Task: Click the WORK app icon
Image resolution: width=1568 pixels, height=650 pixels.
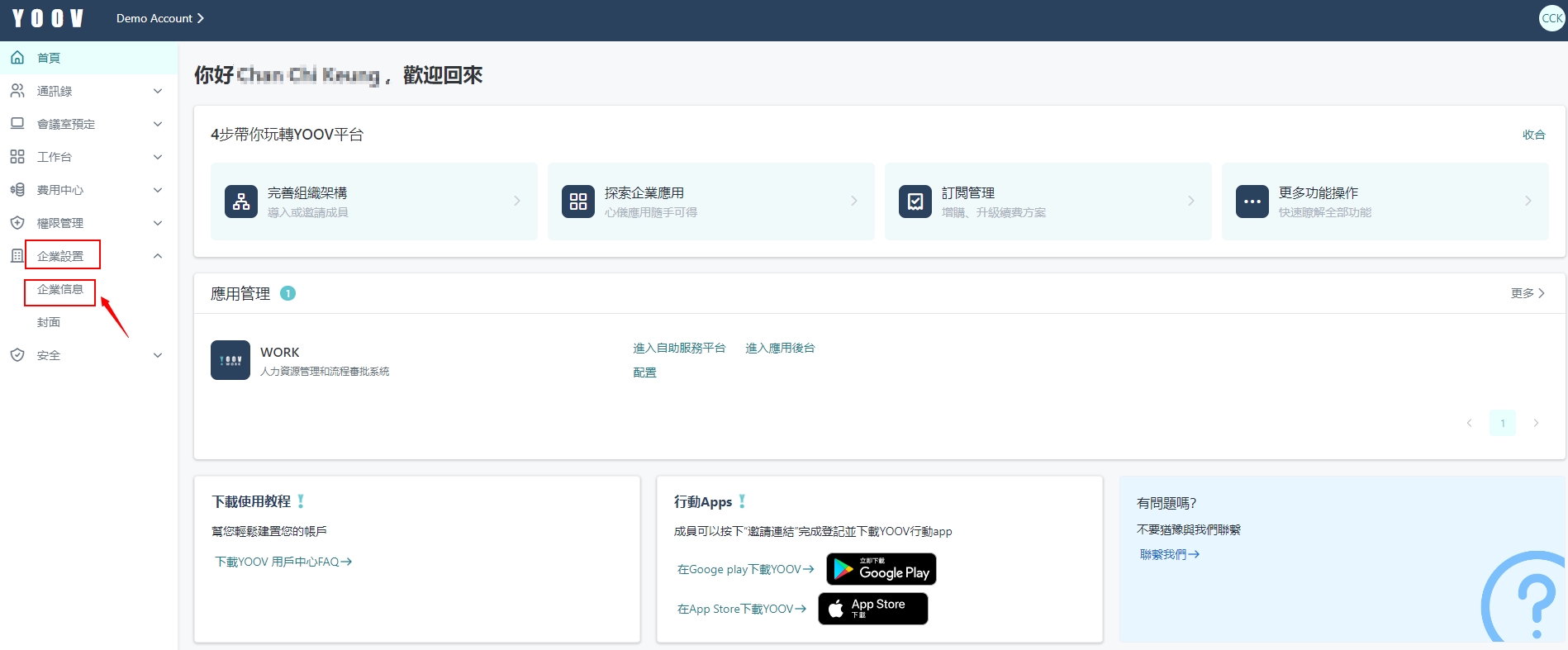Action: pos(230,360)
